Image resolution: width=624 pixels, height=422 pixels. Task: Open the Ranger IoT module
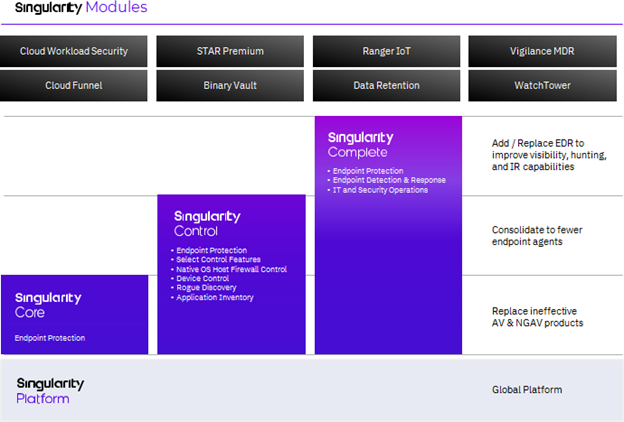click(x=386, y=51)
